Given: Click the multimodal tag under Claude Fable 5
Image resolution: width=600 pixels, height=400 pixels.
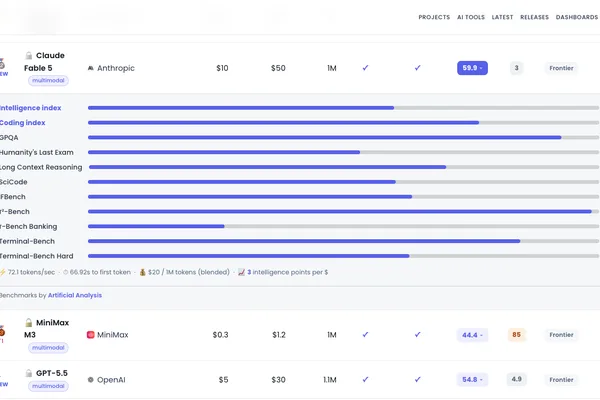Looking at the screenshot, I should [48, 80].
